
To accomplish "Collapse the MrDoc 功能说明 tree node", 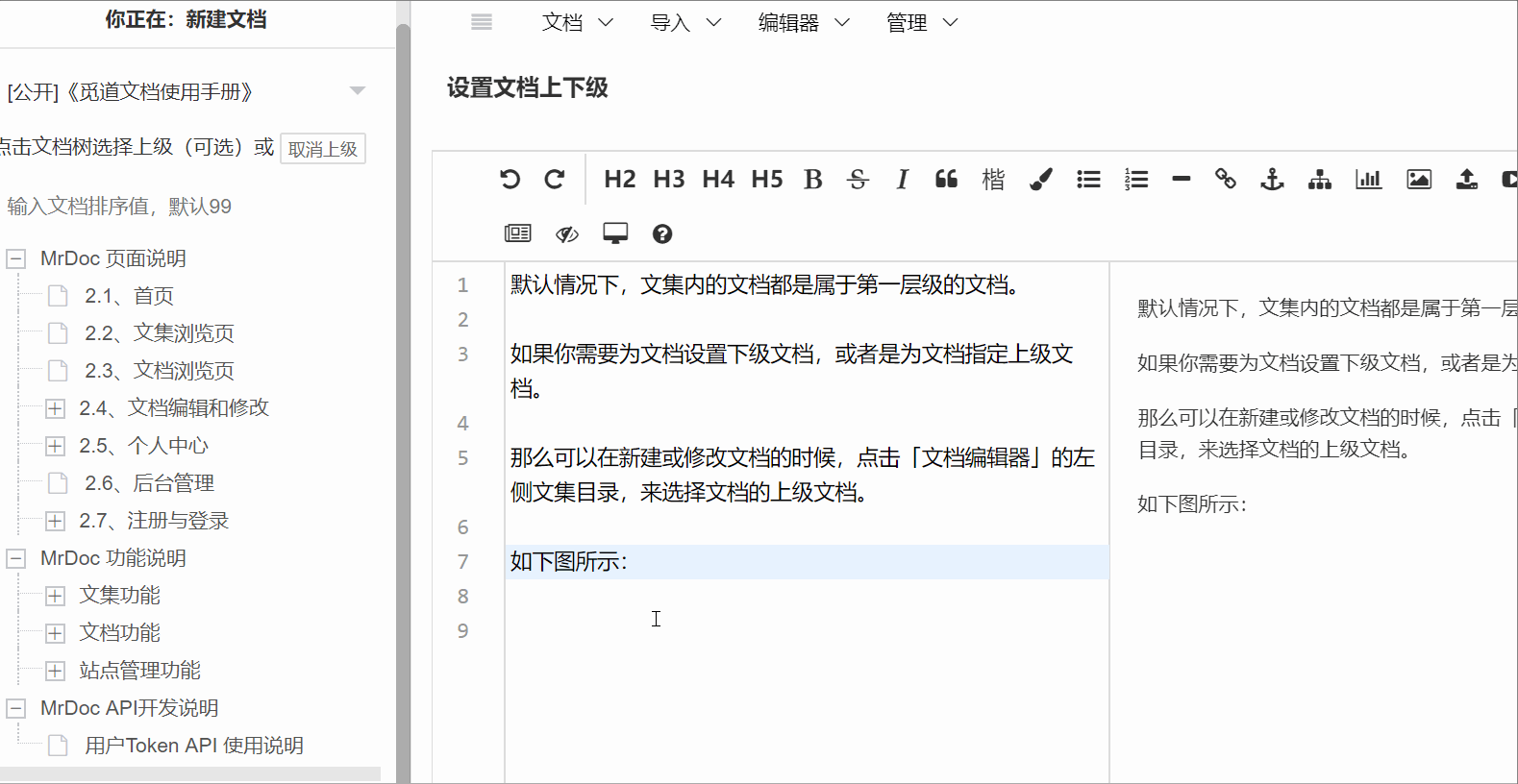I will (x=16, y=559).
